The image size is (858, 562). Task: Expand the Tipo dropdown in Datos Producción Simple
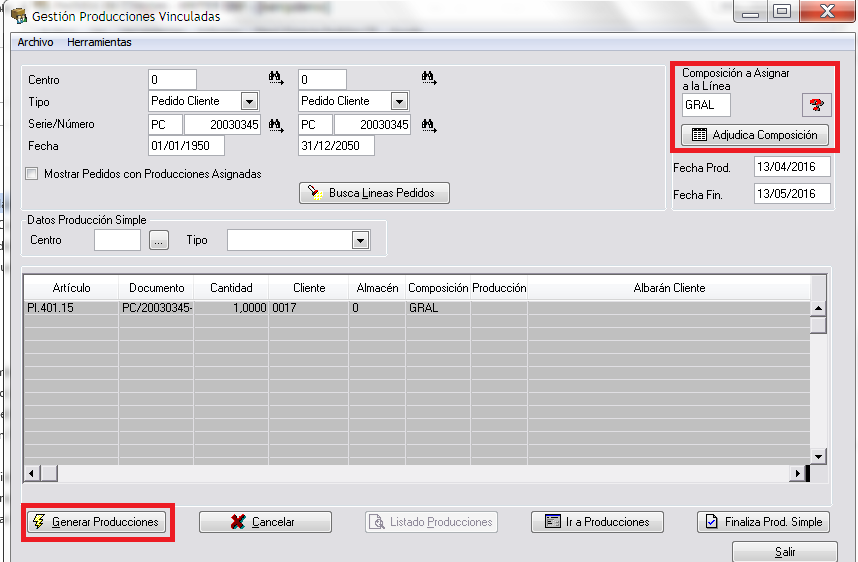[360, 240]
